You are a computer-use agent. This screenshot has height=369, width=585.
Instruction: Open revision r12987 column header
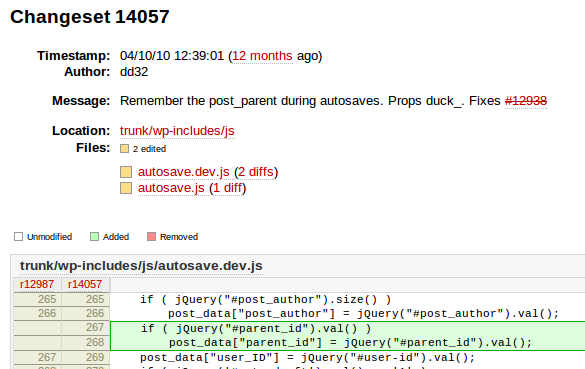tap(37, 284)
